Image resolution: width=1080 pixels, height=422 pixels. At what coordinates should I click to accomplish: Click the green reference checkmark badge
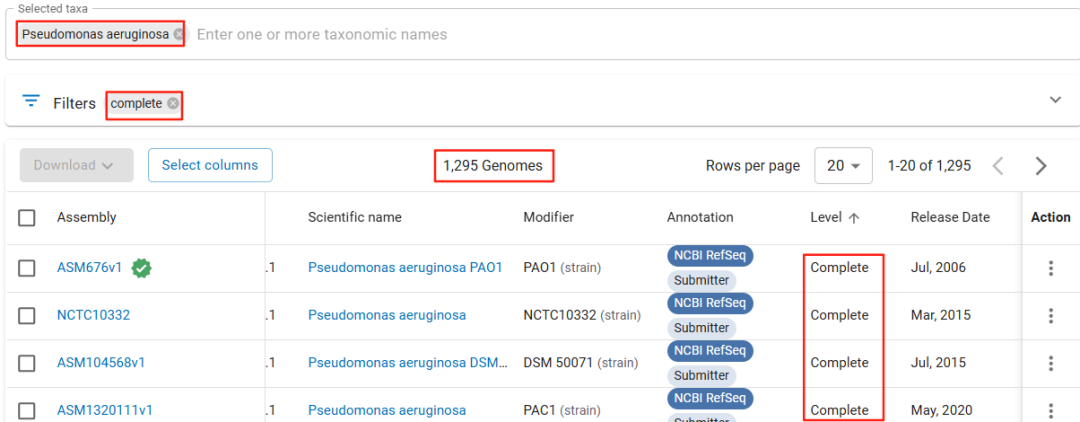[x=142, y=268]
